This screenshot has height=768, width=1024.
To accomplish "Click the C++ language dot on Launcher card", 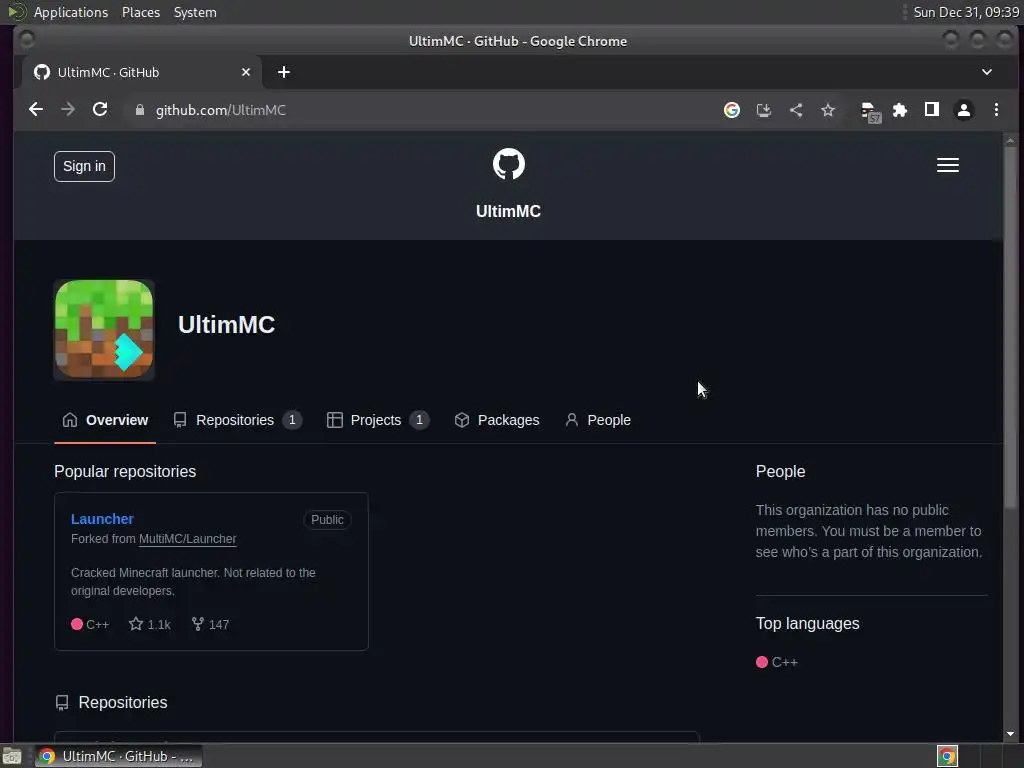I will tap(76, 624).
